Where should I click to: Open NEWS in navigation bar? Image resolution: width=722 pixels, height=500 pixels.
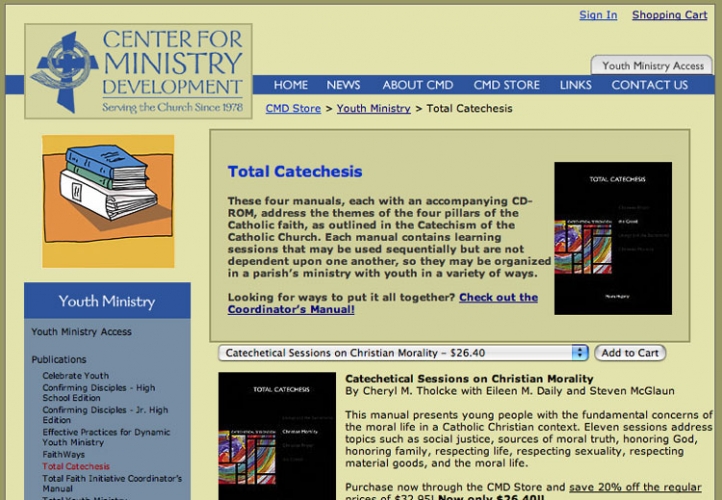pyautogui.click(x=344, y=85)
